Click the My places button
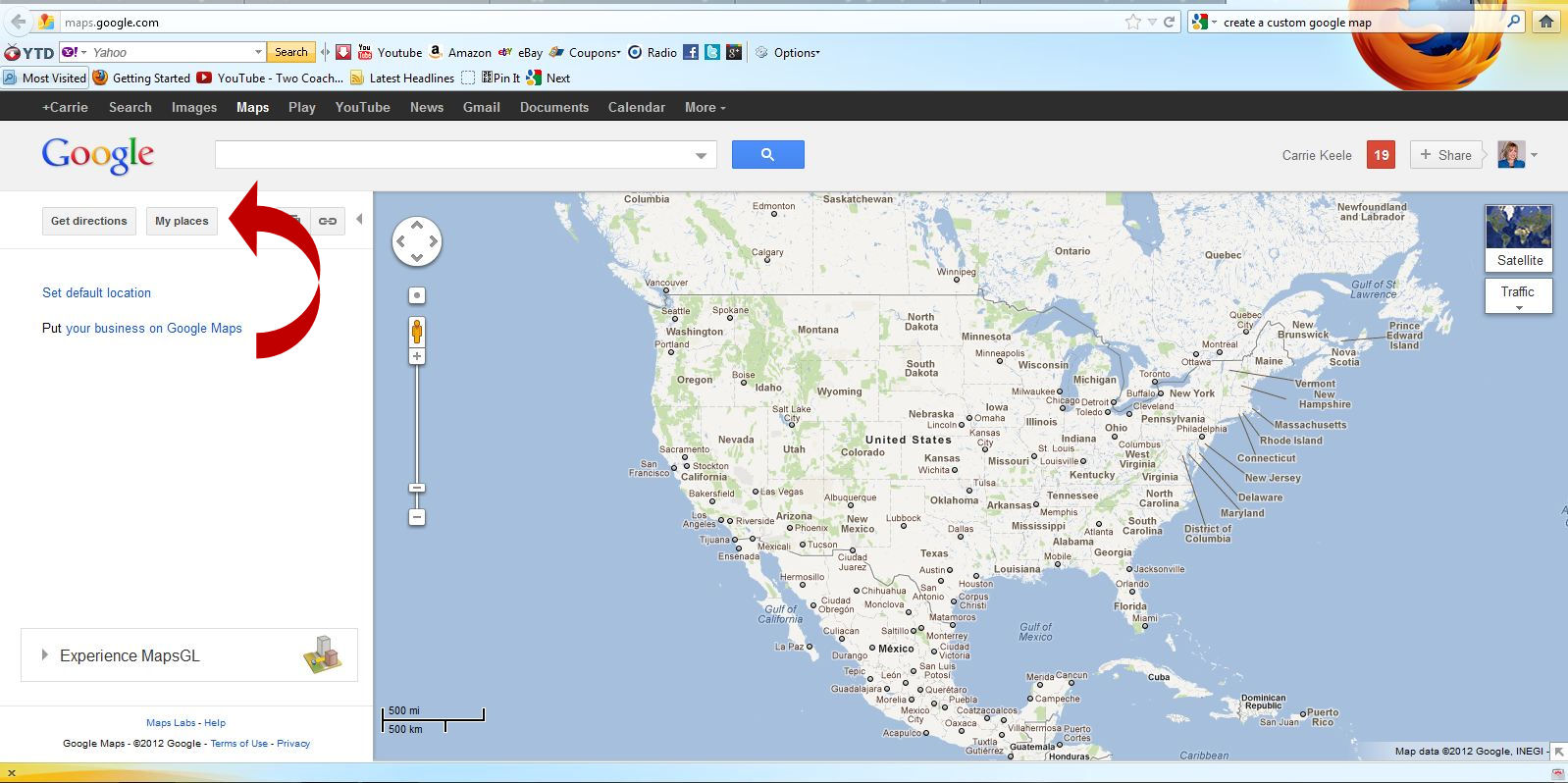The image size is (1568, 783). coord(182,221)
